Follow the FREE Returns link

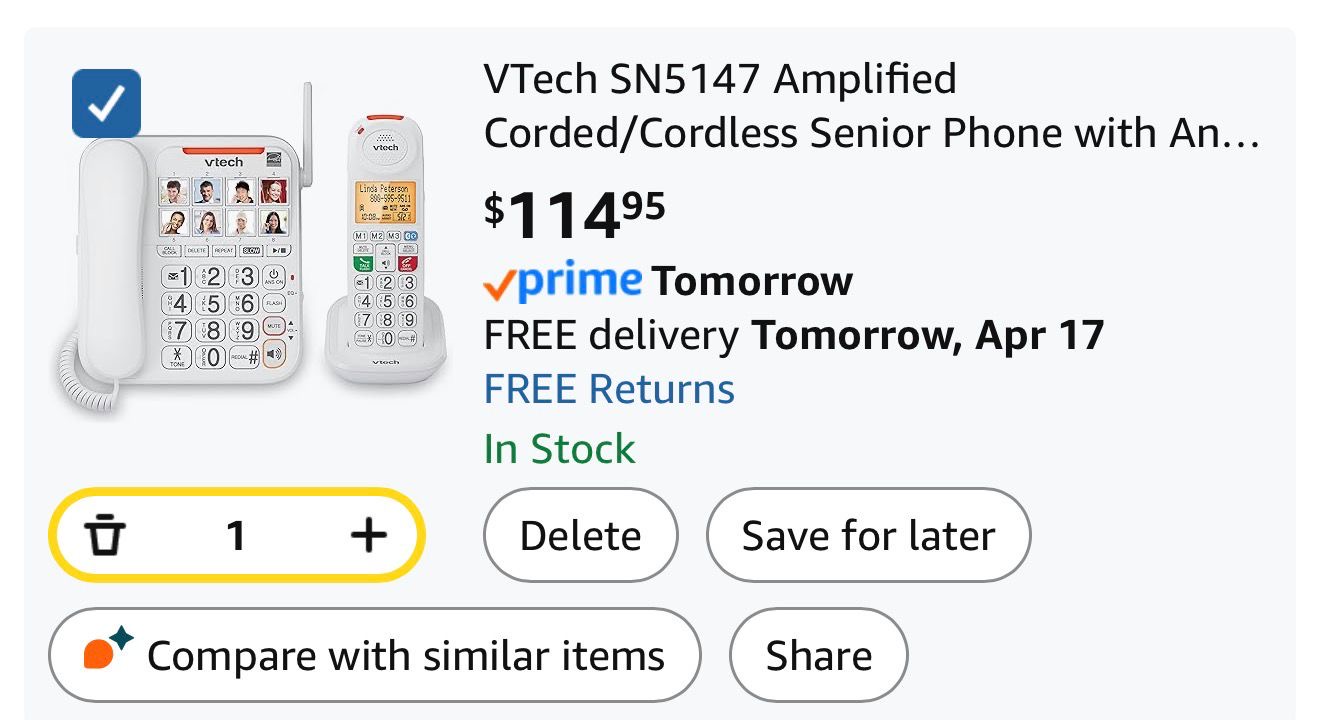[609, 389]
